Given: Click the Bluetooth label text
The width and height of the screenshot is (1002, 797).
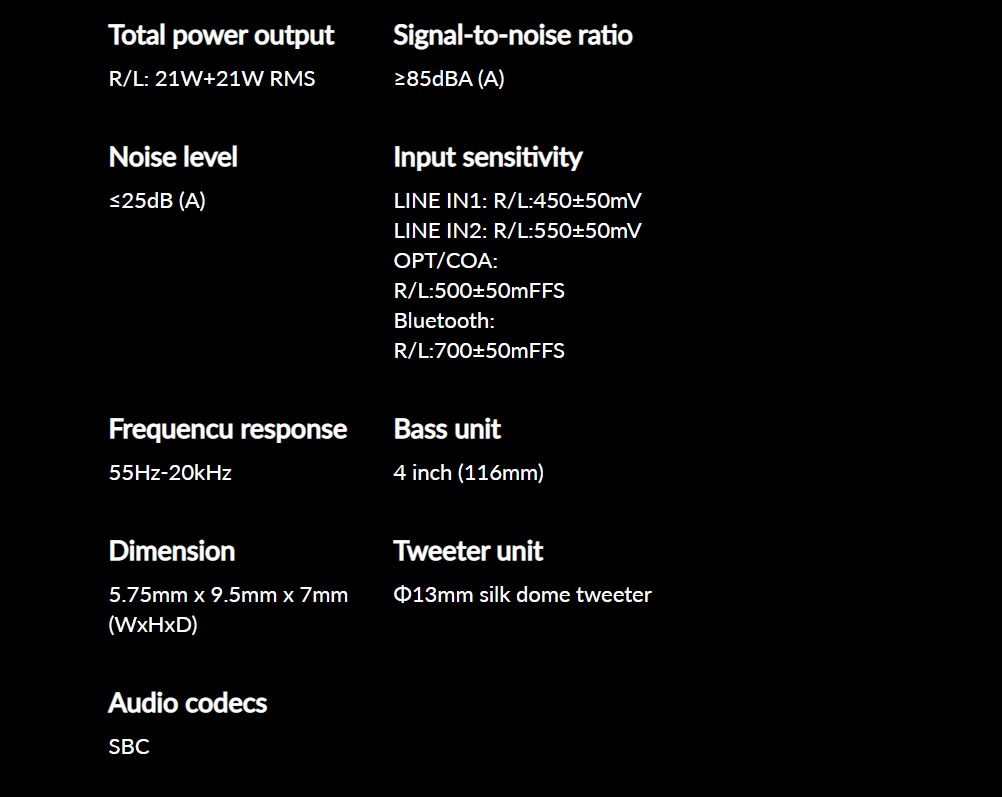Looking at the screenshot, I should (x=444, y=321).
